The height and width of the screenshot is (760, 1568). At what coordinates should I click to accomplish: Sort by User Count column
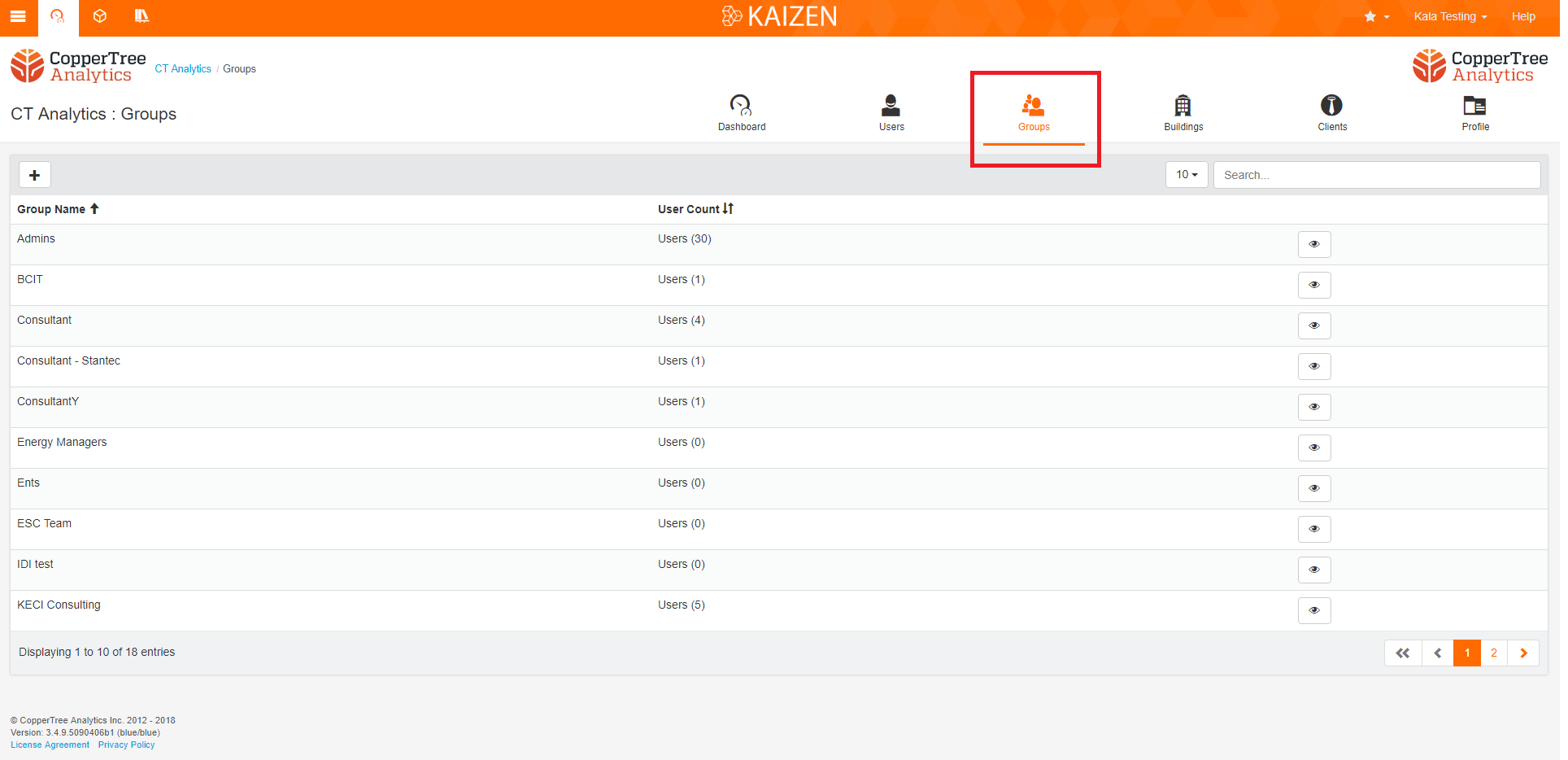(696, 209)
